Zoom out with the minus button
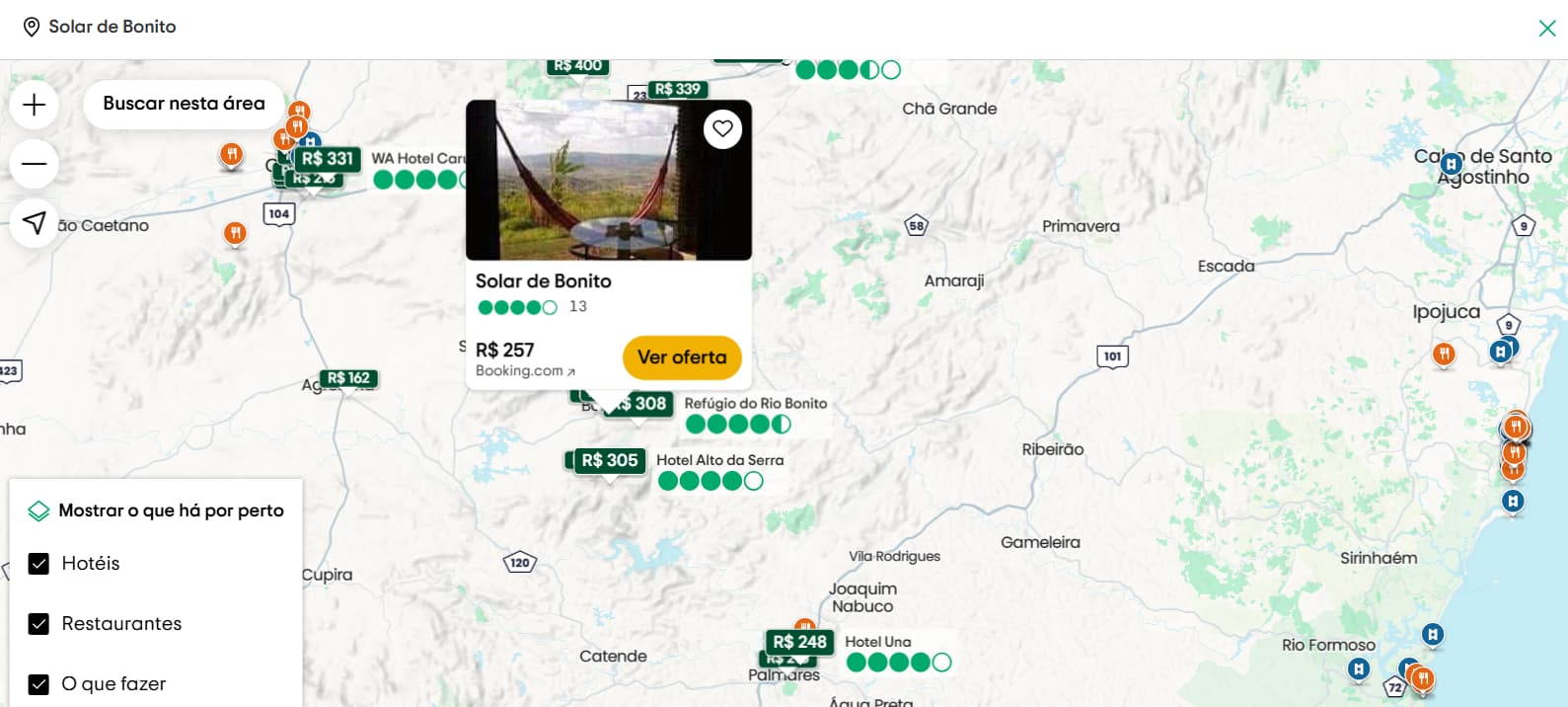Viewport: 1568px width, 707px height. click(35, 164)
